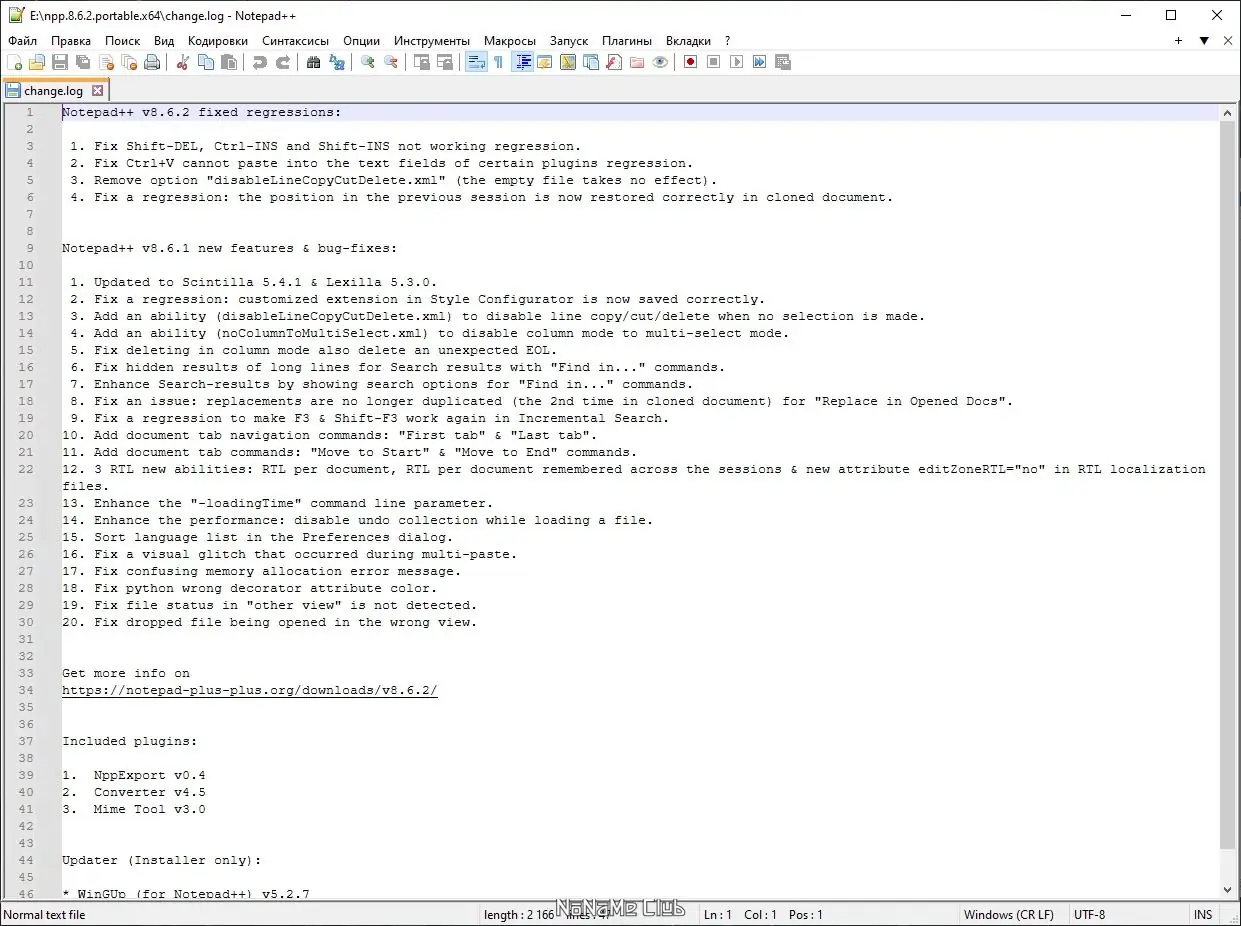Viewport: 1241px width, 926px height.
Task: Click the plus button in the menu bar
Action: click(1179, 41)
